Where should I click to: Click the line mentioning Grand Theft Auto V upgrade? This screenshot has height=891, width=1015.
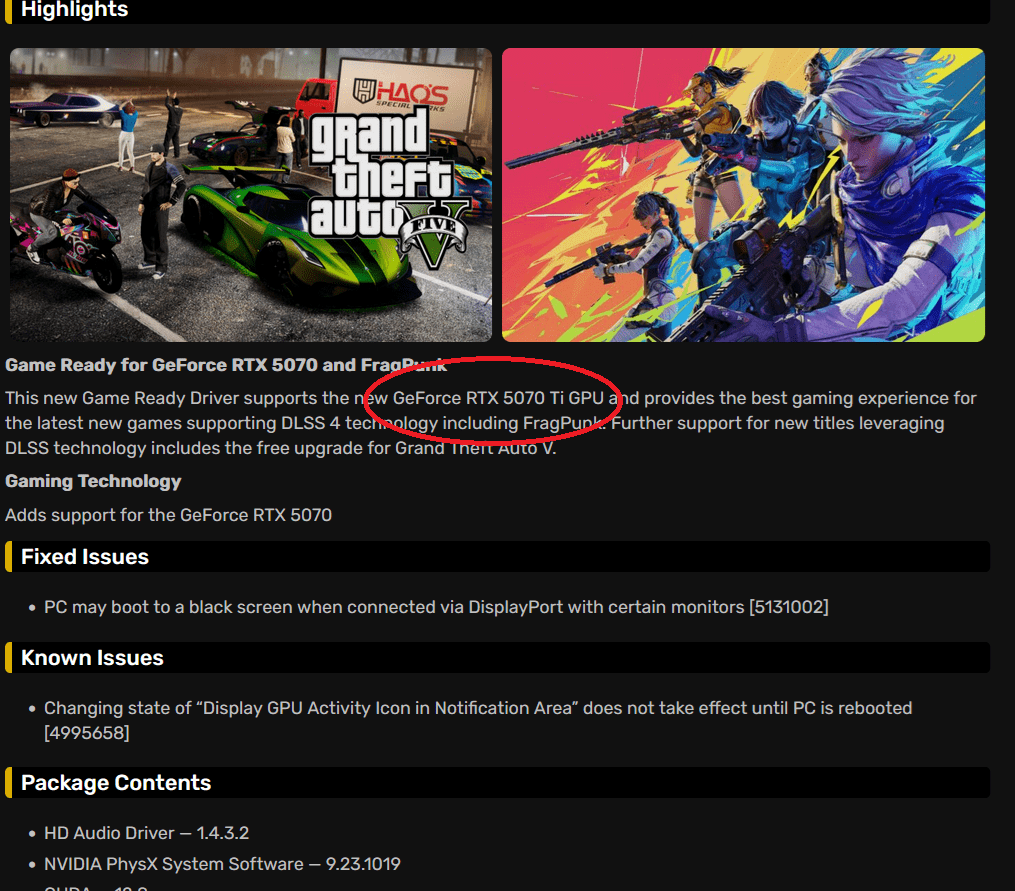click(280, 448)
